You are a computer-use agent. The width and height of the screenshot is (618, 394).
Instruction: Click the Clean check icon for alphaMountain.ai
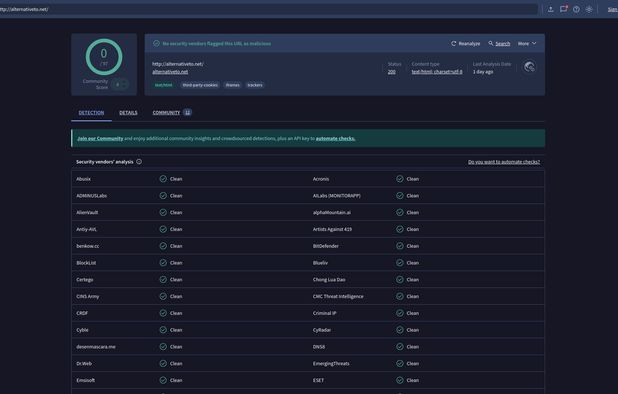pyautogui.click(x=400, y=212)
